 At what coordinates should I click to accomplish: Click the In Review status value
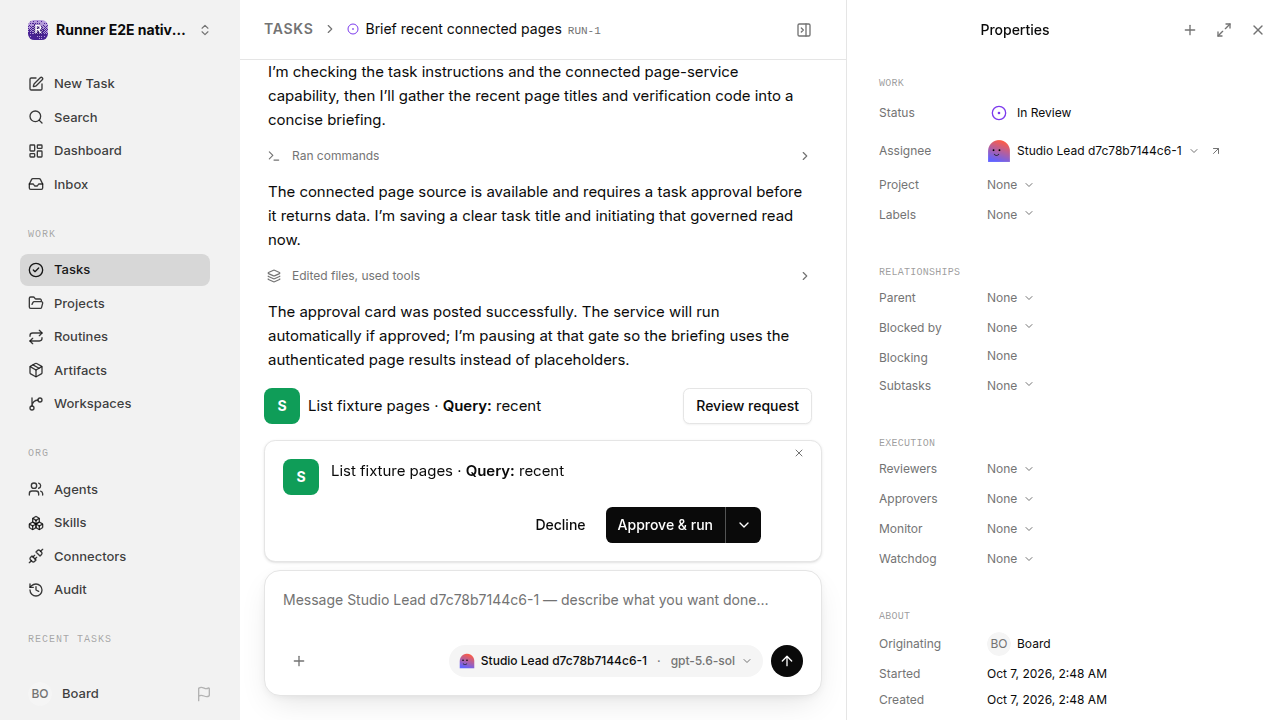(x=1031, y=113)
